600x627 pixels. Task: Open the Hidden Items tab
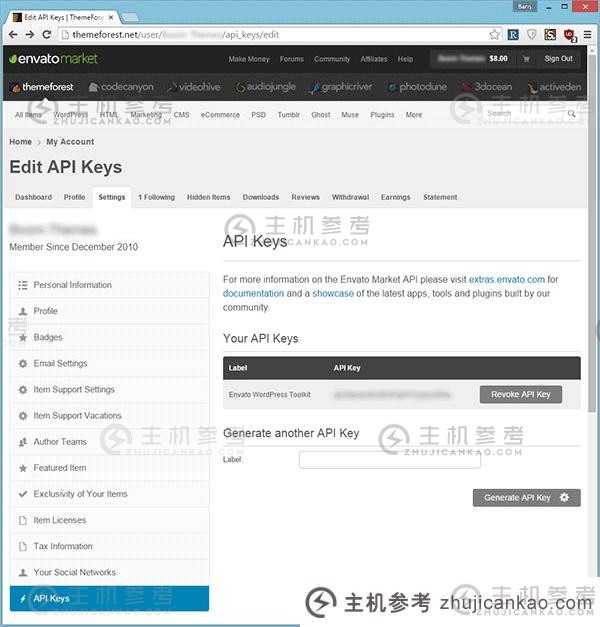click(x=208, y=197)
